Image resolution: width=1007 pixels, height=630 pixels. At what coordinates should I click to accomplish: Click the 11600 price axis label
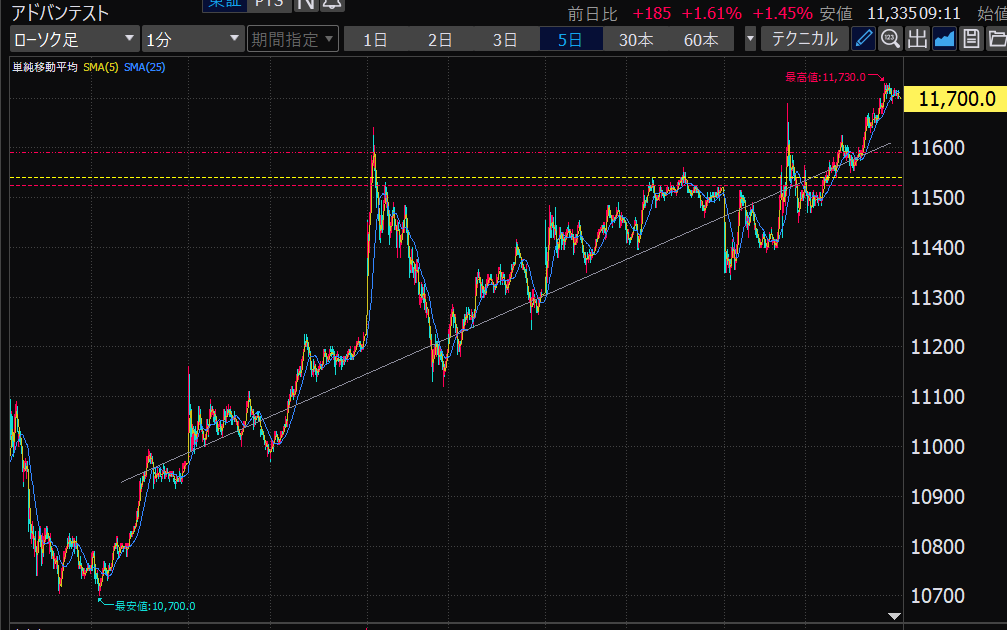coord(938,148)
